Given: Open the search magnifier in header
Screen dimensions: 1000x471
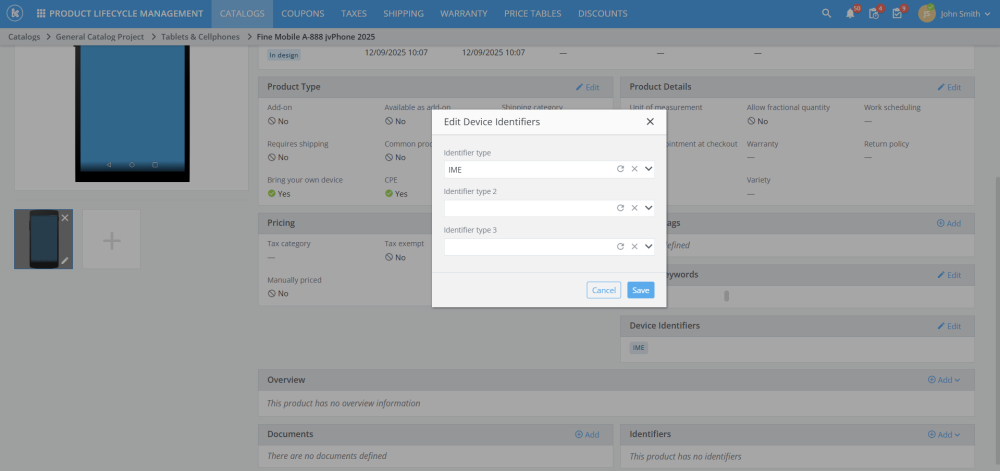Looking at the screenshot, I should 827,13.
